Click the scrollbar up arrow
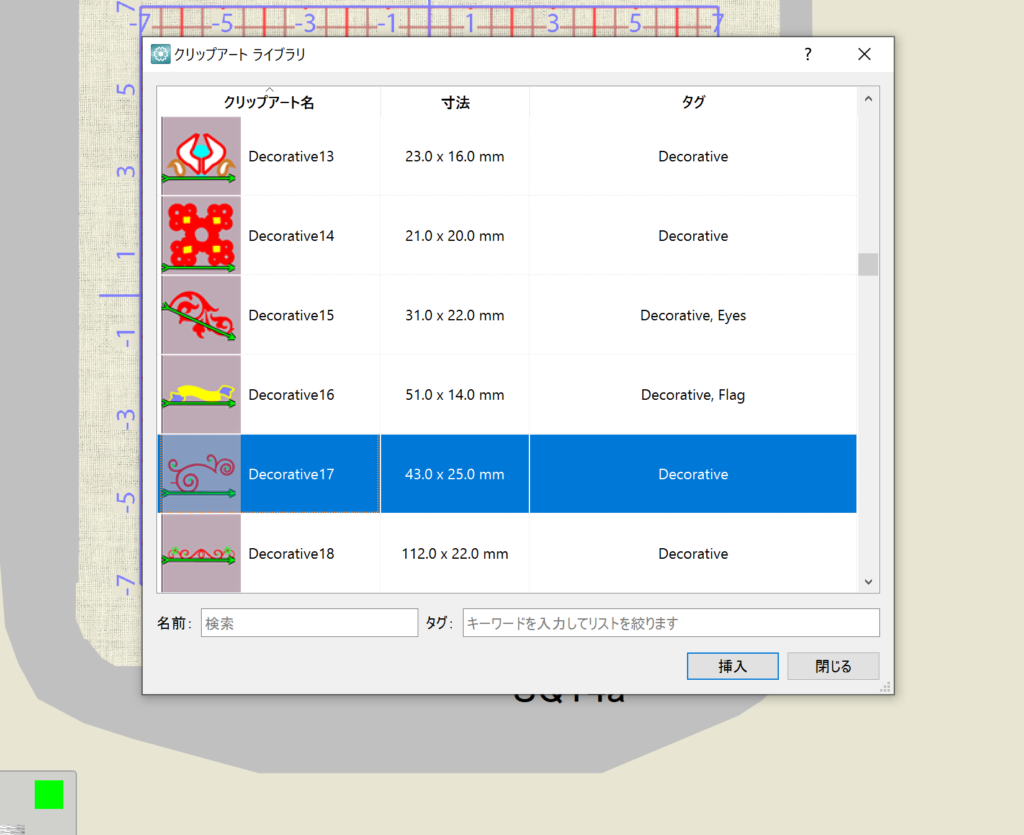The height and width of the screenshot is (835, 1024). (x=868, y=98)
